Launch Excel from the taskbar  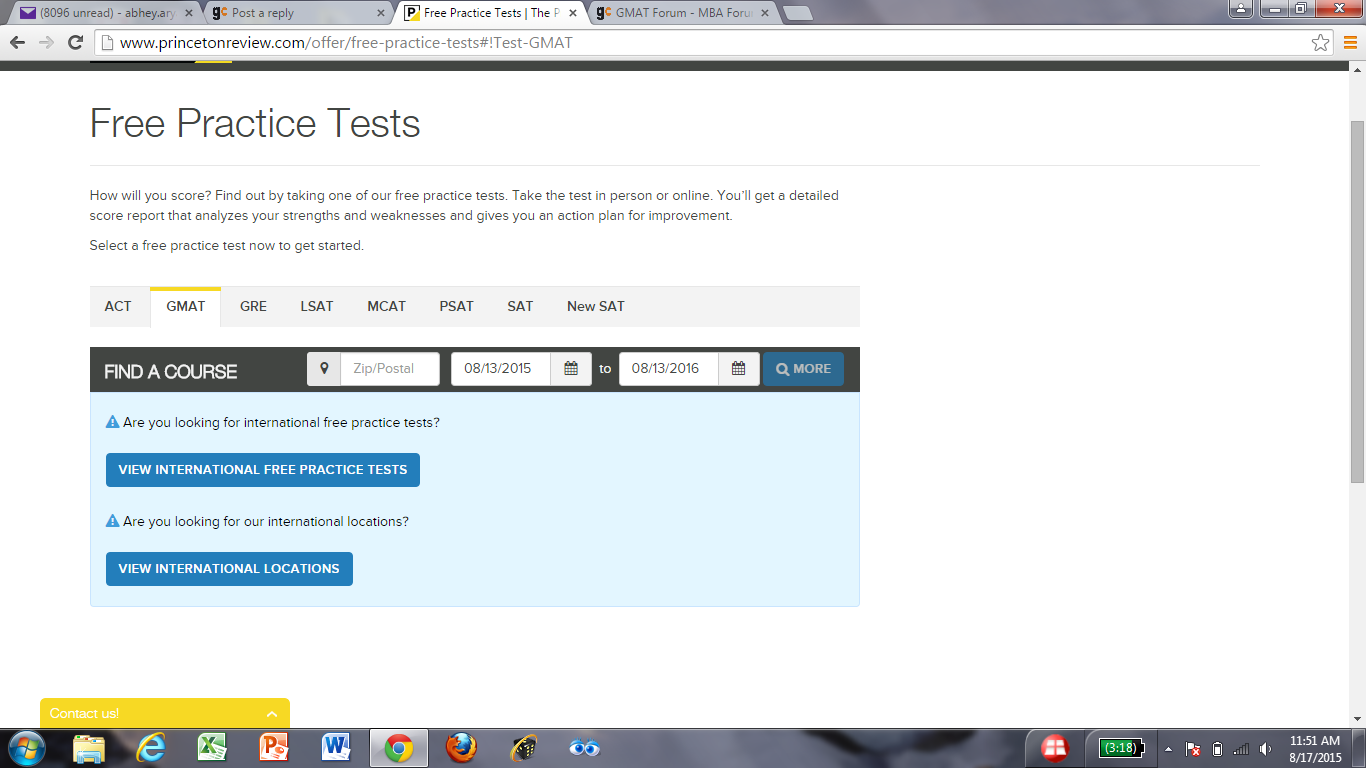coord(212,747)
